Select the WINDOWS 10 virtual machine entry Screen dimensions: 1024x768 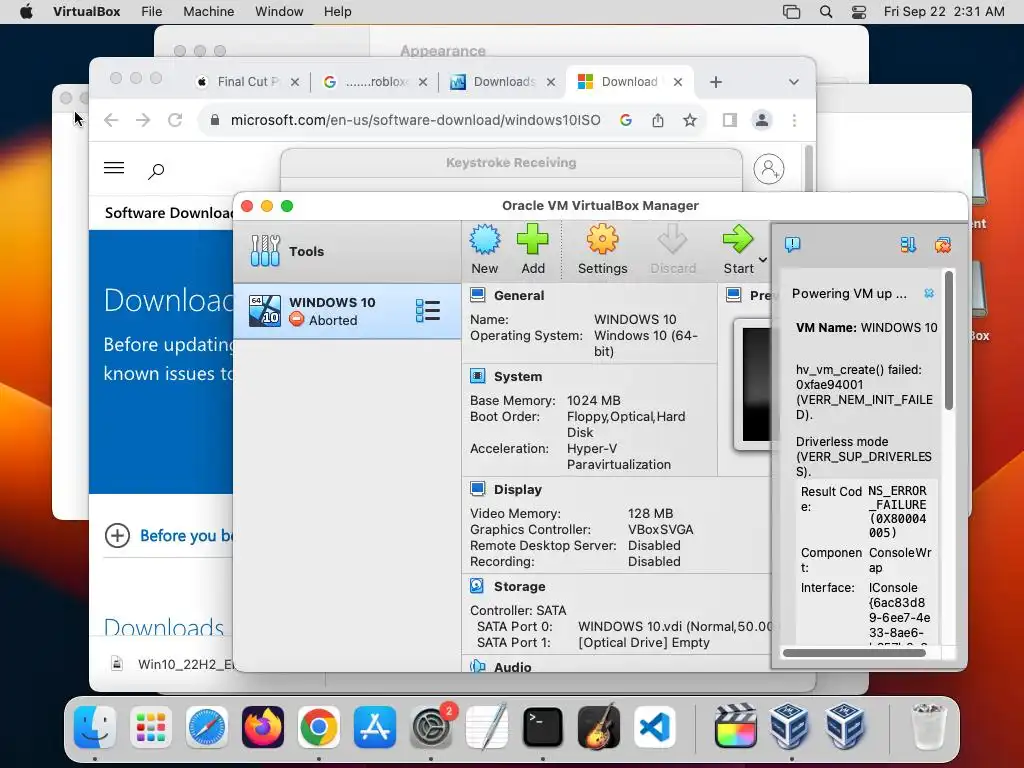(347, 311)
